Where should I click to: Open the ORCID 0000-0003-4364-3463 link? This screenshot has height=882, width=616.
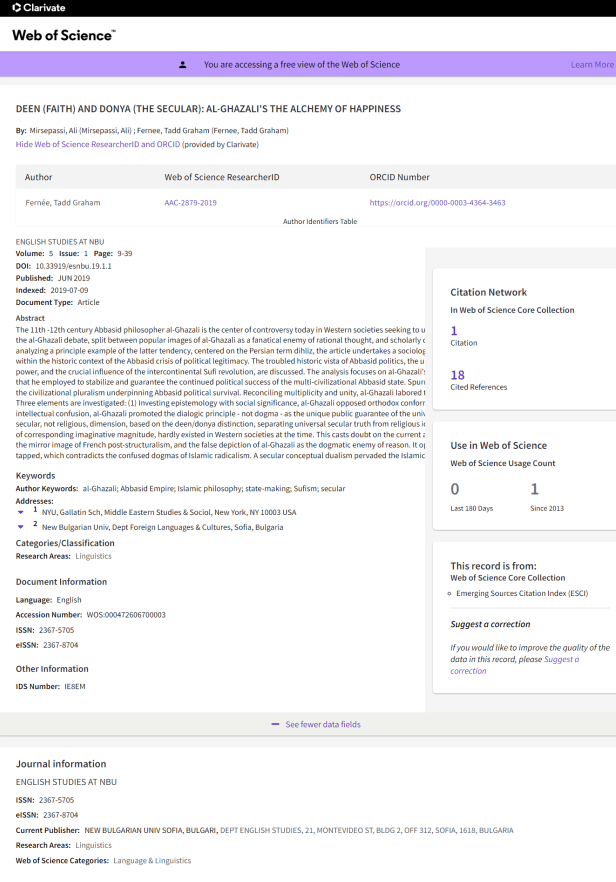(x=437, y=202)
